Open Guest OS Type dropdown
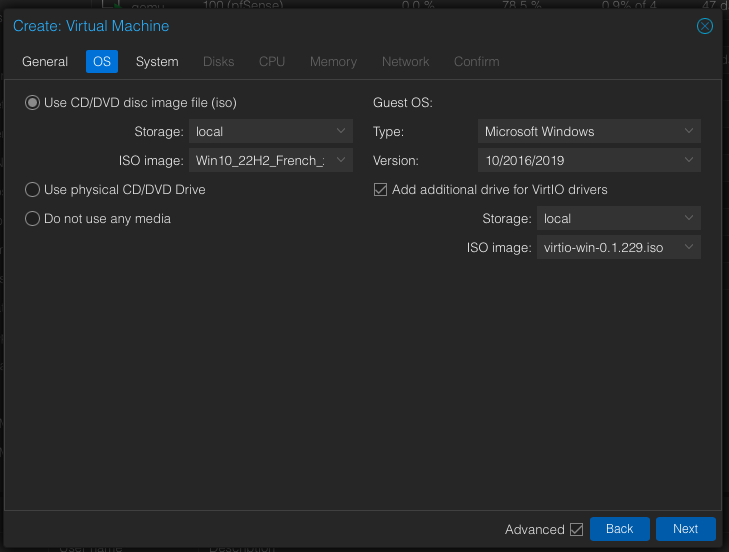This screenshot has height=552, width=729. [689, 131]
